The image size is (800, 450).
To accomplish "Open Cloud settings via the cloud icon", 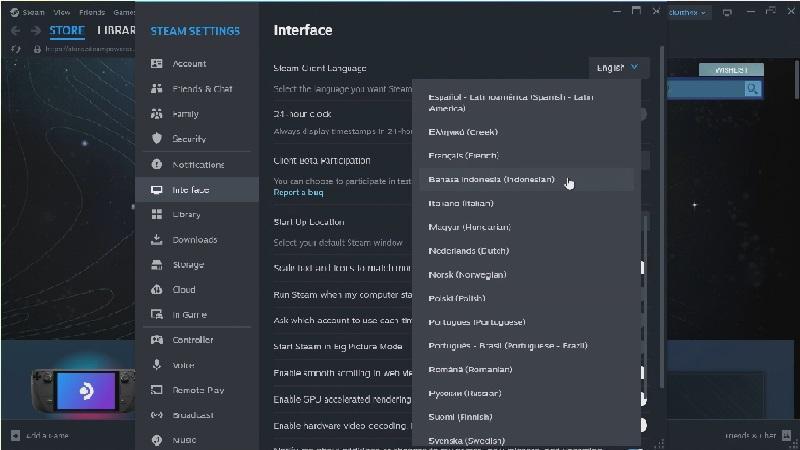I will 157,289.
